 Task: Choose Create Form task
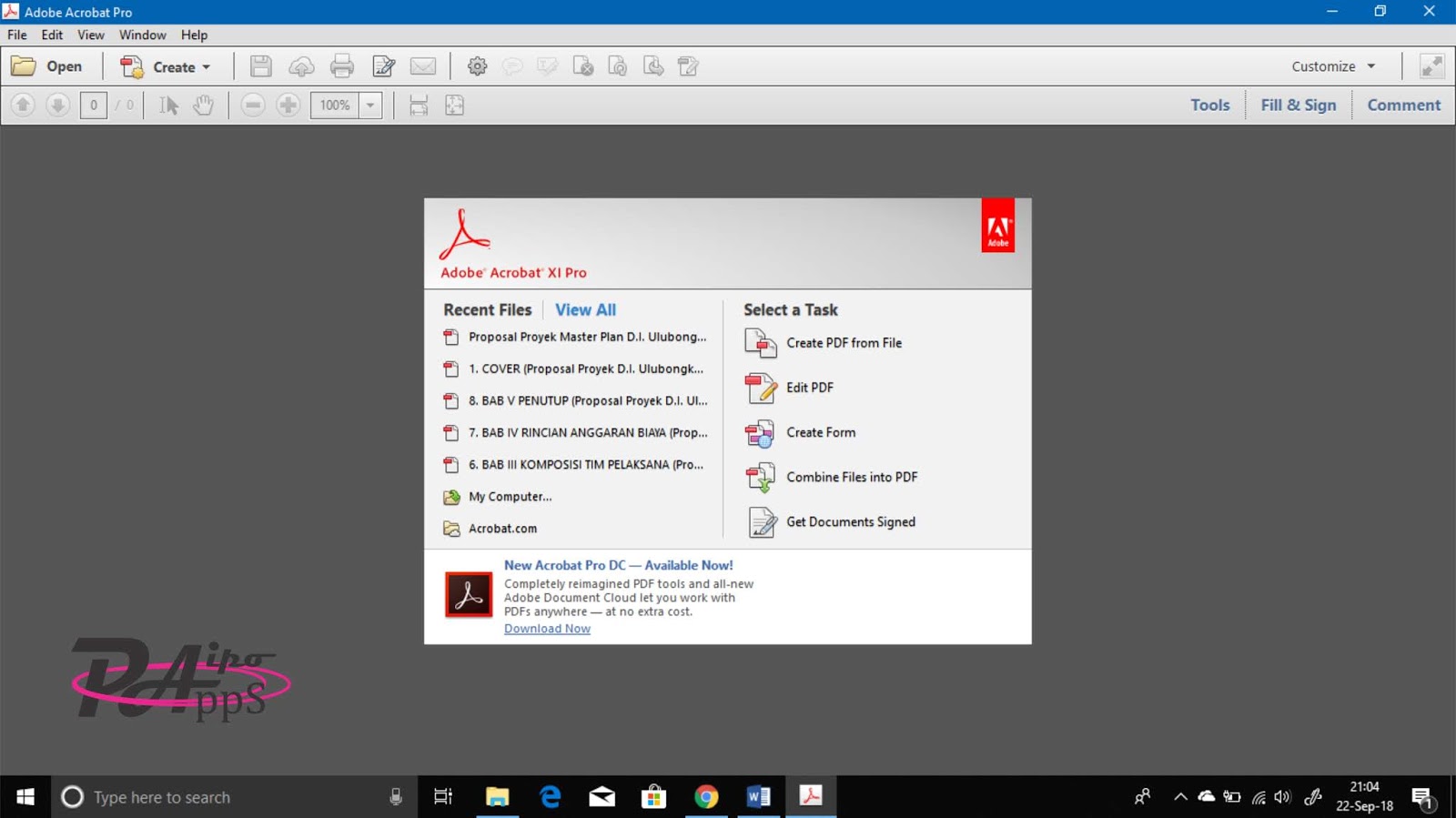point(800,432)
